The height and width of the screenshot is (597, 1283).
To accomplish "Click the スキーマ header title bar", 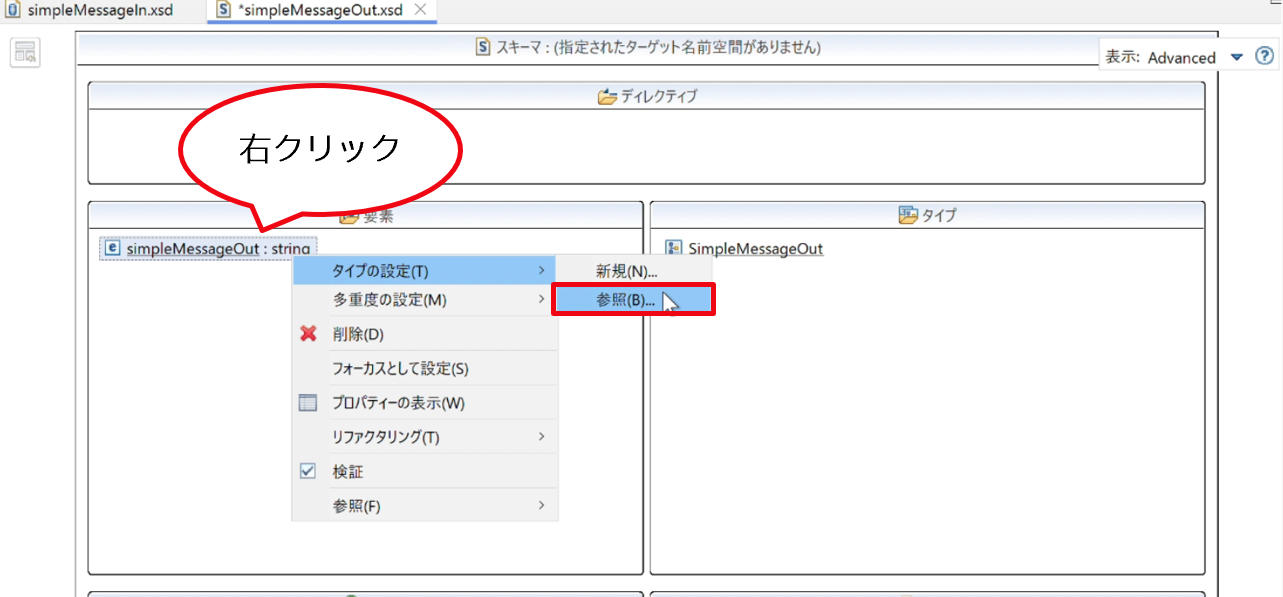I will pyautogui.click(x=645, y=47).
